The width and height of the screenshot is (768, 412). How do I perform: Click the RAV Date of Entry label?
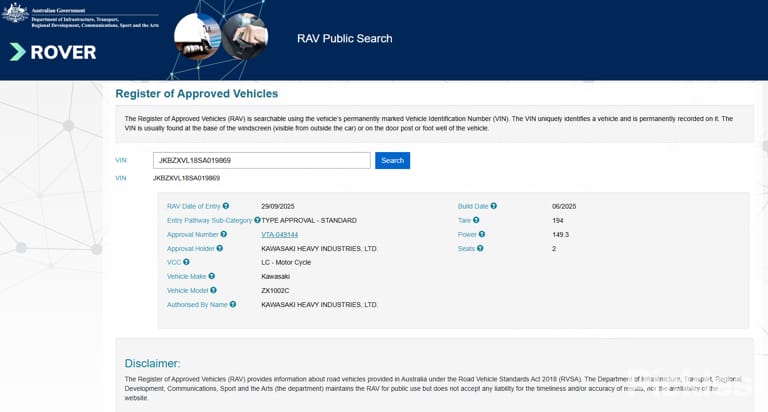[x=193, y=207]
